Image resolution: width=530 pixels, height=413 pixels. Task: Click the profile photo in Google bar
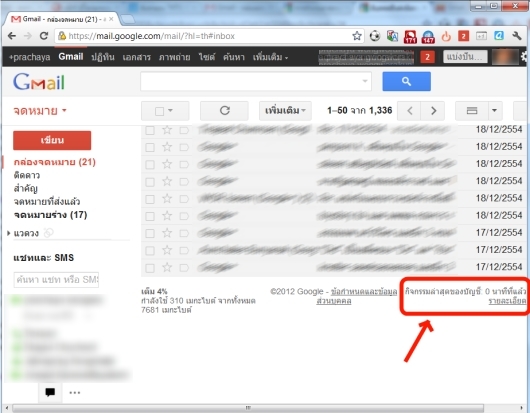pos(505,57)
